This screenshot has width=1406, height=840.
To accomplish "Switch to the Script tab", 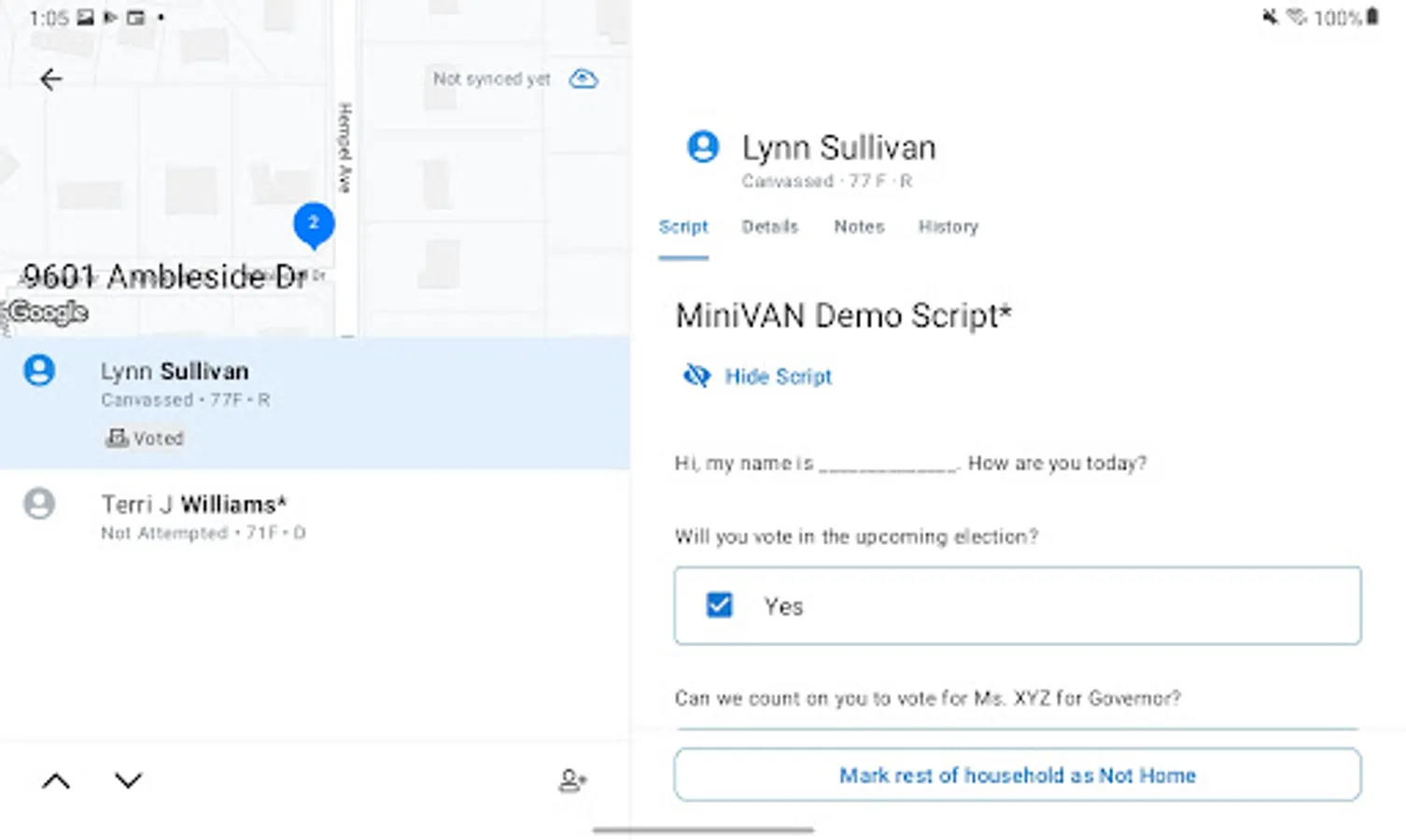I will [x=683, y=227].
